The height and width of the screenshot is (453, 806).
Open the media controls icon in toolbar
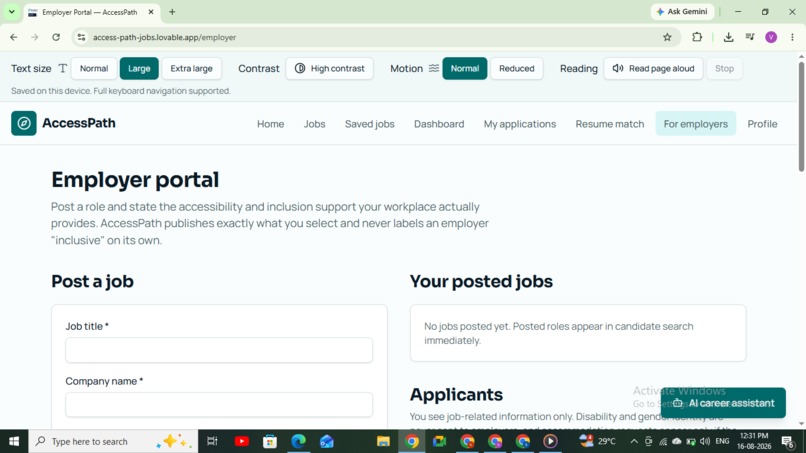[750, 37]
